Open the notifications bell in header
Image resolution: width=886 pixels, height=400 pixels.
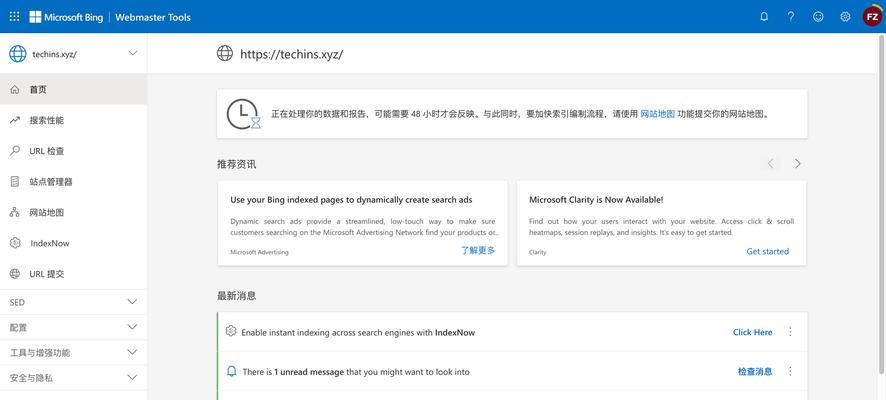pyautogui.click(x=764, y=17)
